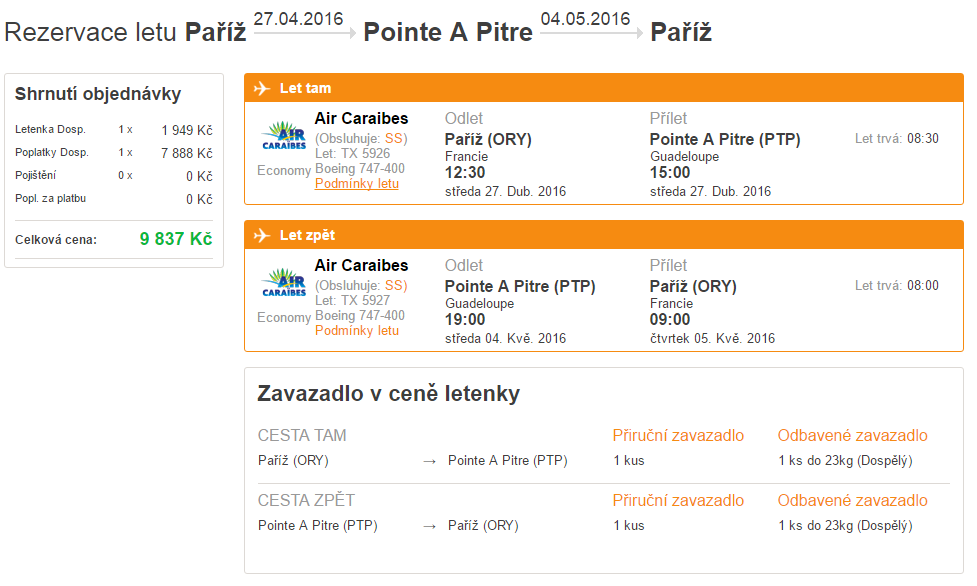Open Podmínky letu for flight TX 5926
This screenshot has width=977, height=586.
coord(357,184)
